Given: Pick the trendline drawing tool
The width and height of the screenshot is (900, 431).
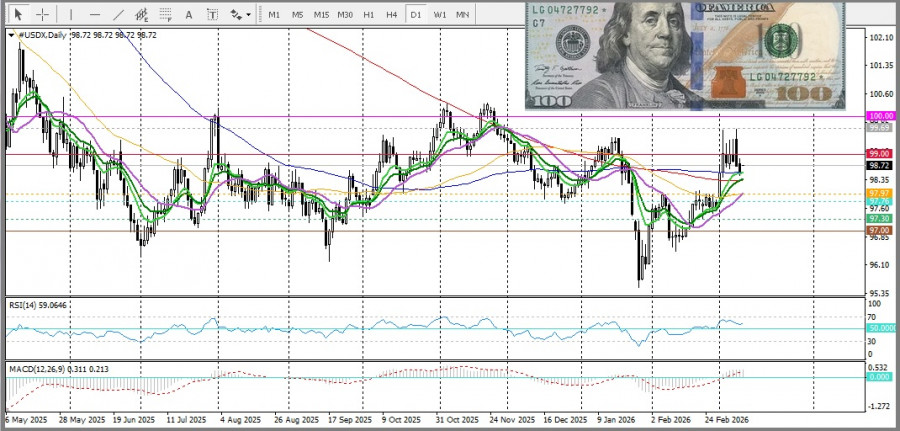Looking at the screenshot, I should (x=119, y=15).
